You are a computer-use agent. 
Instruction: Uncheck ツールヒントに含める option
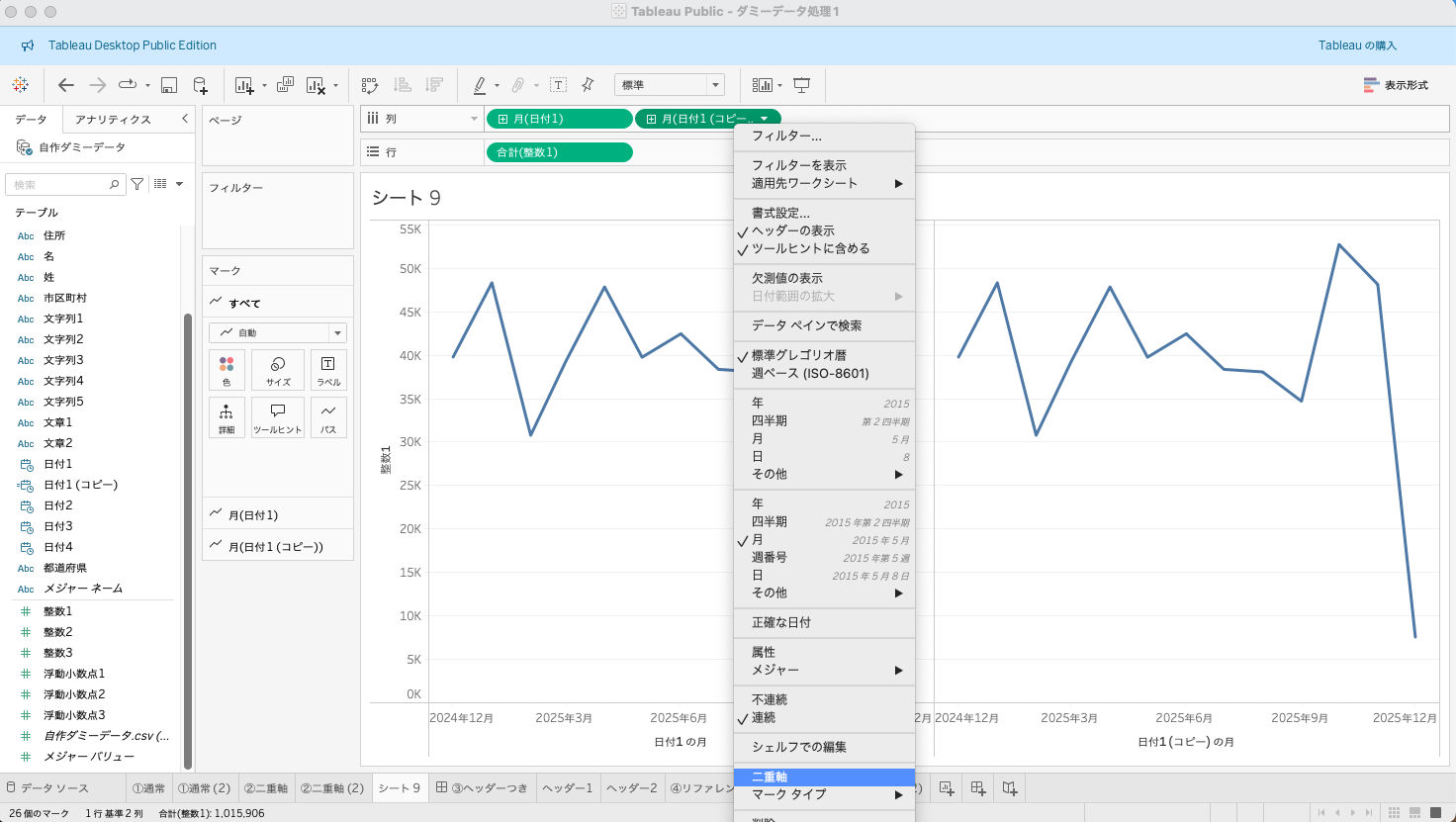click(x=810, y=248)
